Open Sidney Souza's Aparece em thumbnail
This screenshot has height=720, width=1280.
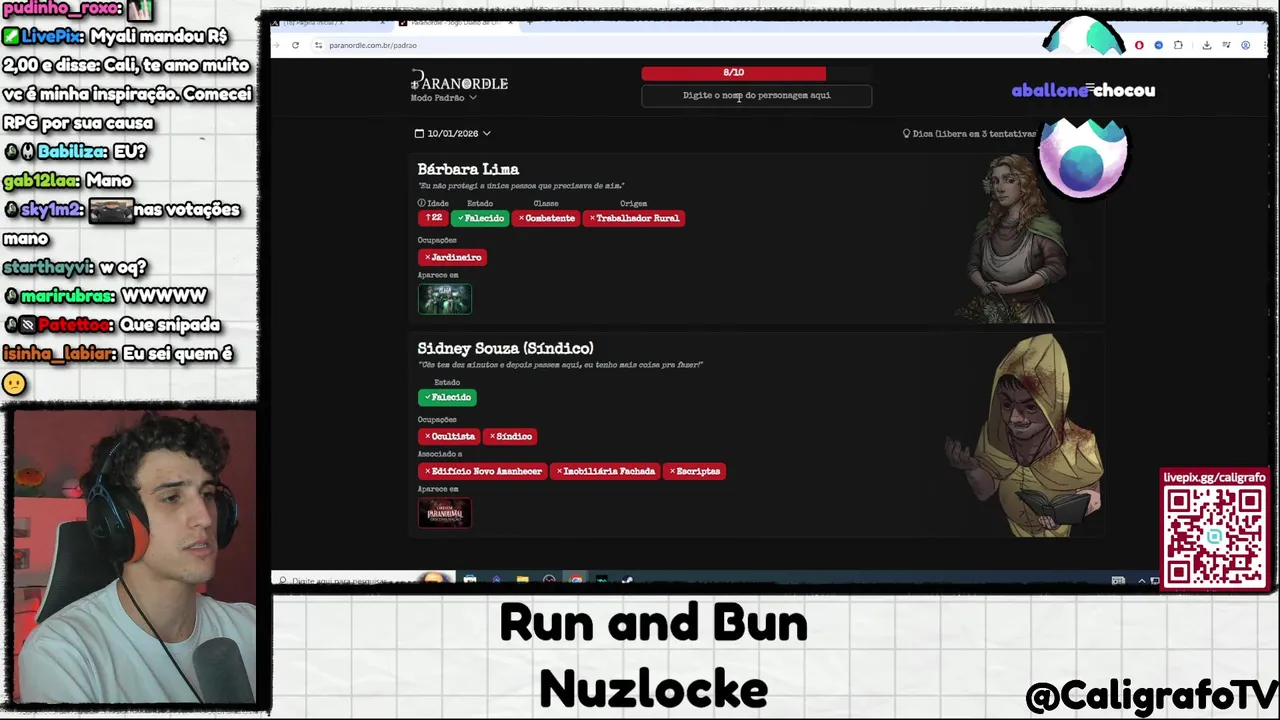pos(445,513)
